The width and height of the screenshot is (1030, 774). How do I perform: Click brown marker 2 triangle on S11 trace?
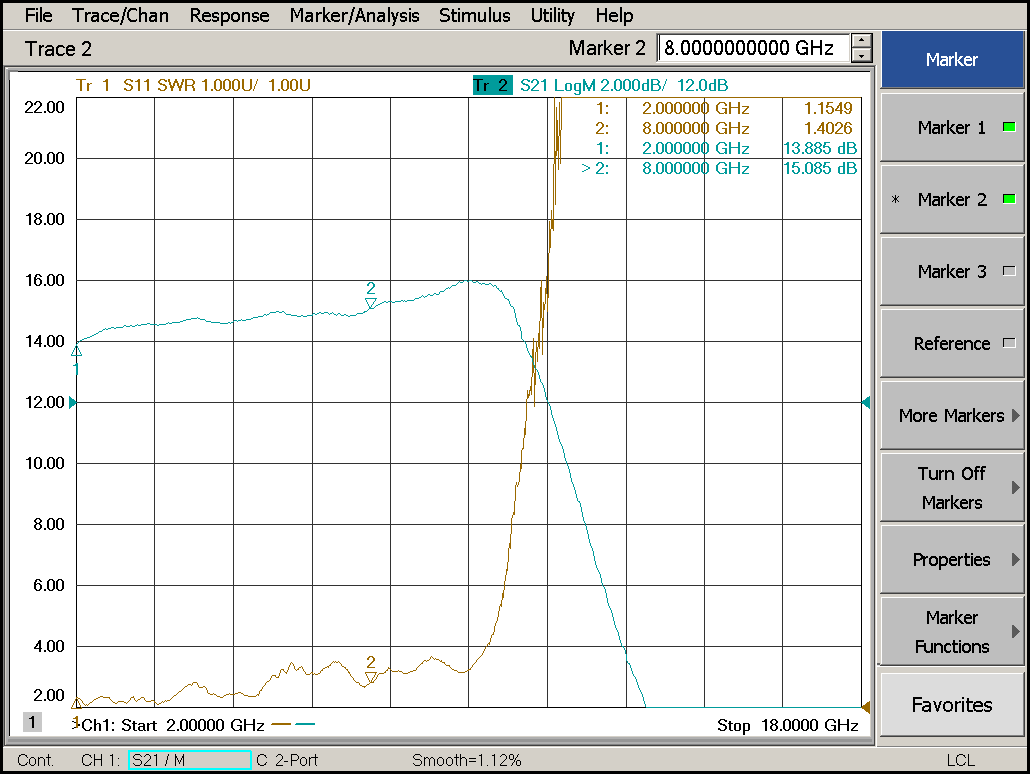tap(370, 677)
